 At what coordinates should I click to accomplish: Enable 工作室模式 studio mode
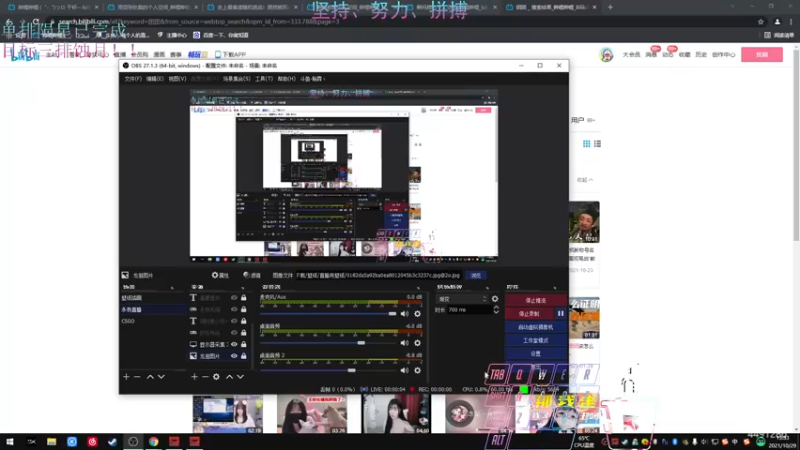(535, 340)
